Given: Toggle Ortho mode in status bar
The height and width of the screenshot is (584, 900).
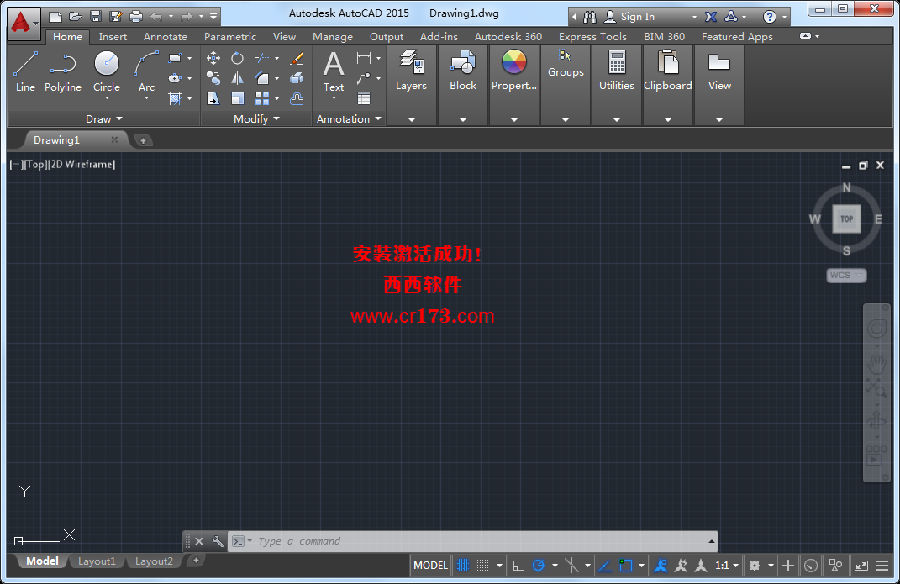Looking at the screenshot, I should [x=518, y=566].
